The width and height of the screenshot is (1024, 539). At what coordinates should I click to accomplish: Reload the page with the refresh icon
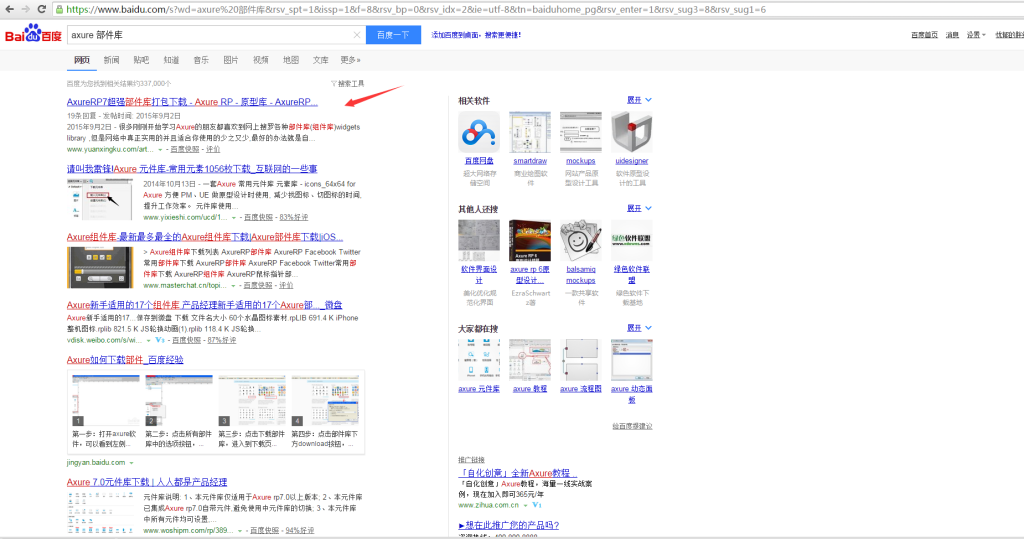point(42,9)
